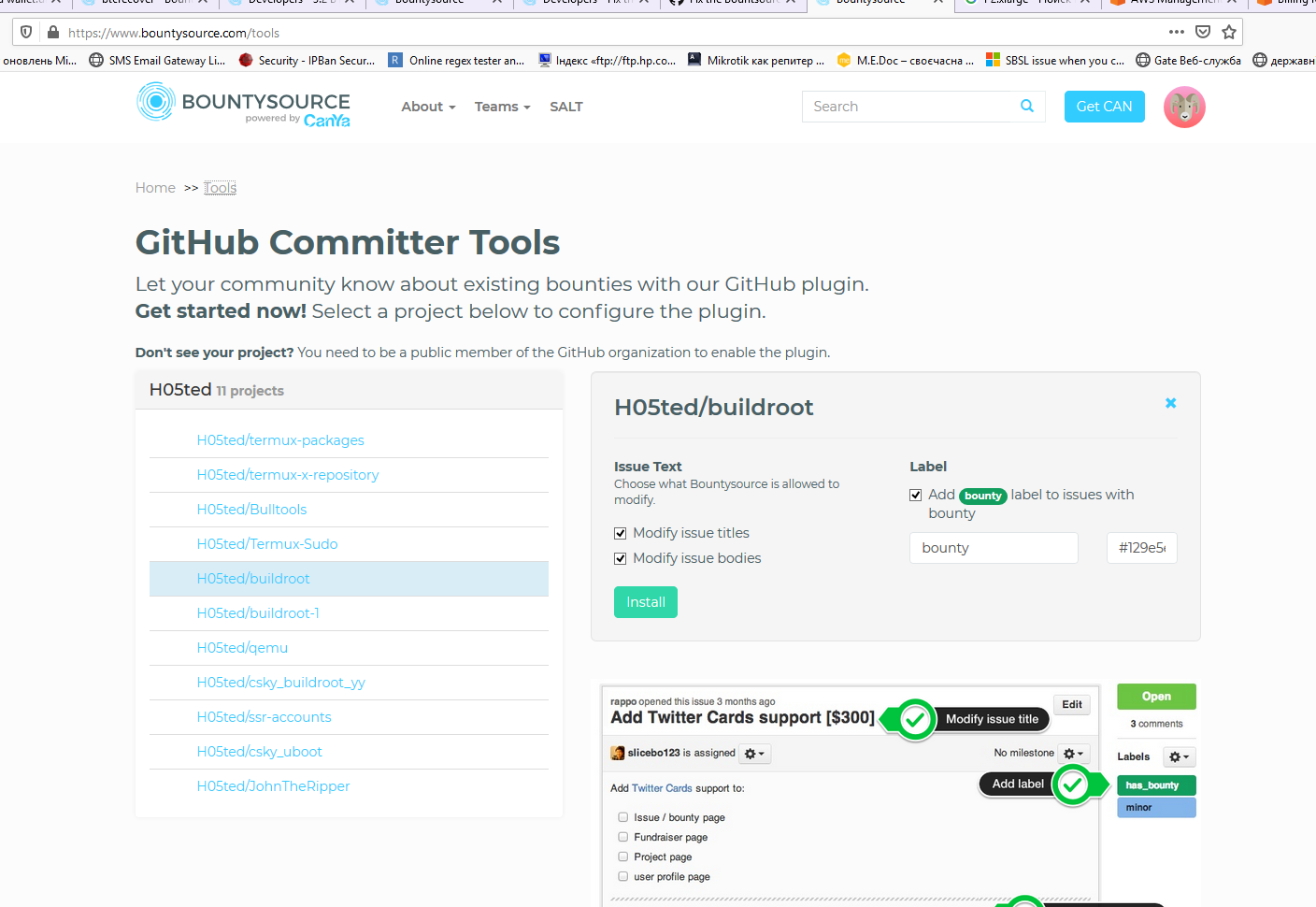Expand the Teams dropdown menu
This screenshot has height=907, width=1316.
pyautogui.click(x=502, y=107)
